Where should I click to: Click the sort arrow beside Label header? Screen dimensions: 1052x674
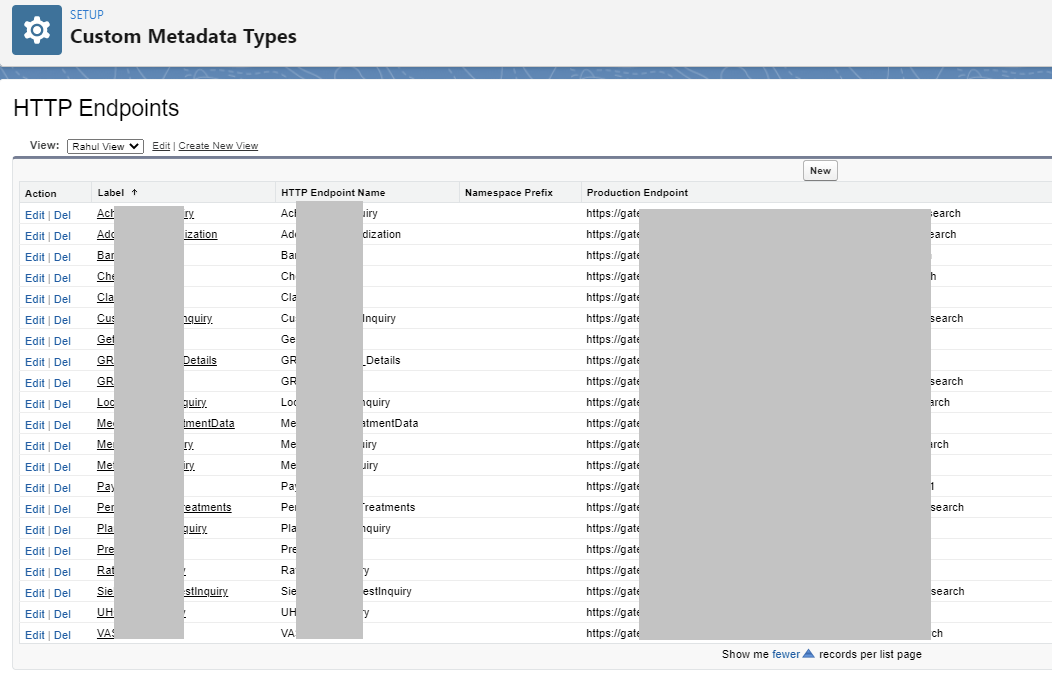click(x=134, y=192)
